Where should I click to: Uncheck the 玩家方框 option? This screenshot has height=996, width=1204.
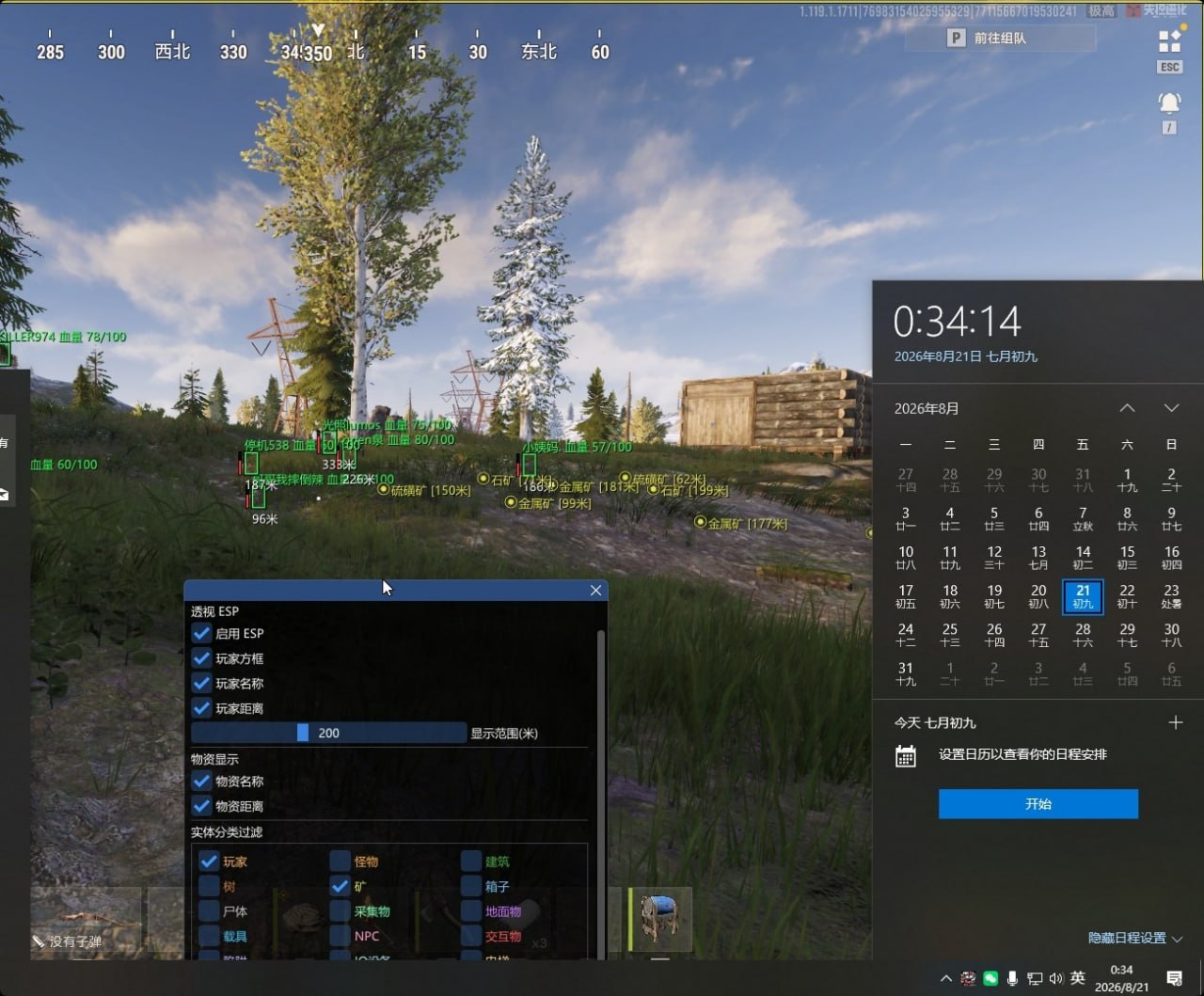click(x=201, y=658)
